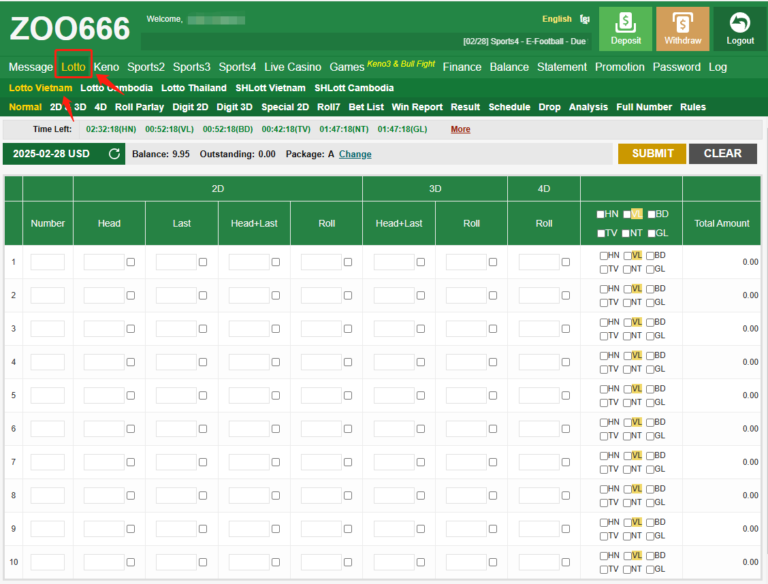Click the refresh icon beside 2025-02-28 USD
The height and width of the screenshot is (584, 768).
114,154
